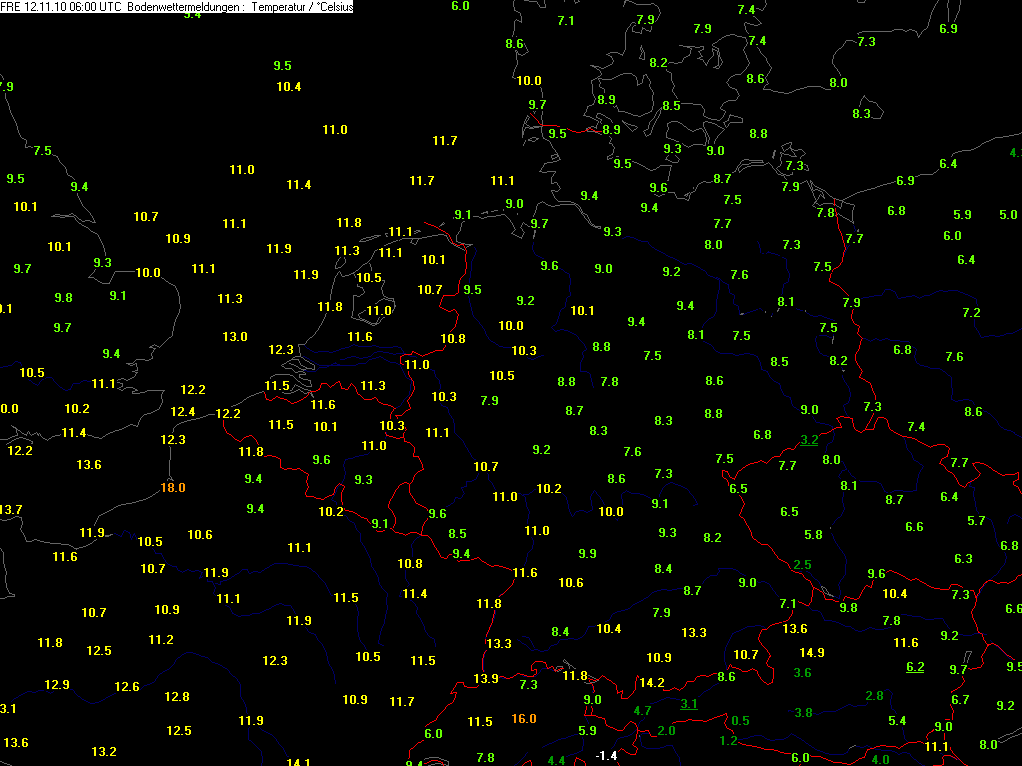Click the 13.2 station value

tap(104, 752)
